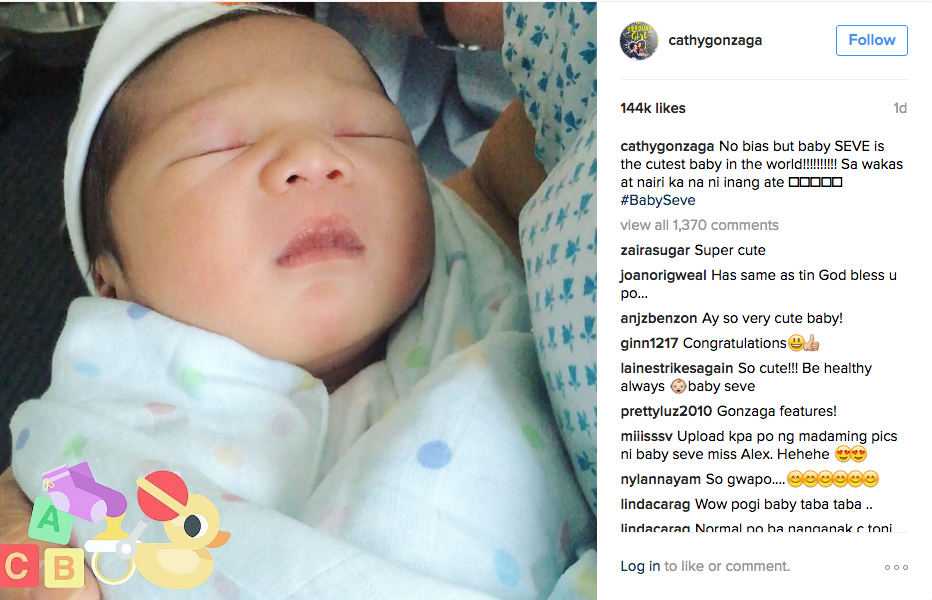The image size is (932, 600).
Task: Click Log in to comment
Action: tap(640, 566)
